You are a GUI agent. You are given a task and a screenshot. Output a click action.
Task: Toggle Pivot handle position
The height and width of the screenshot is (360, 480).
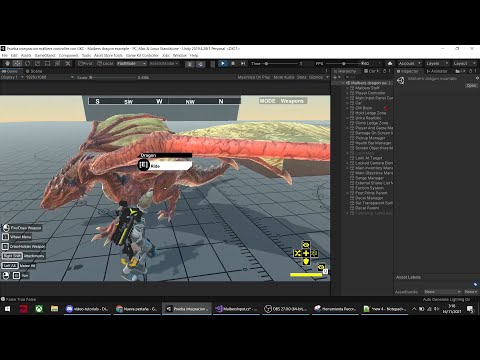coord(85,63)
